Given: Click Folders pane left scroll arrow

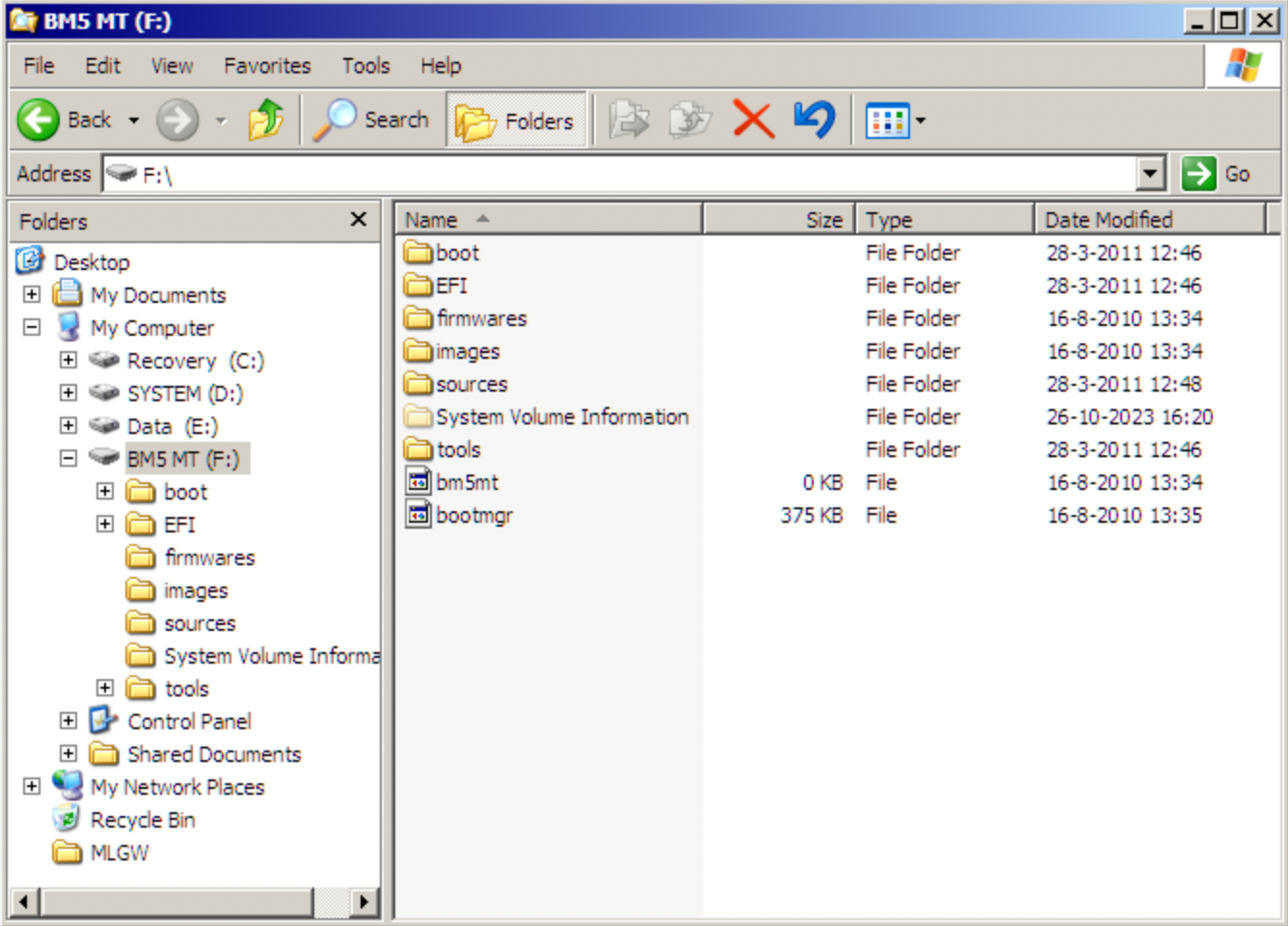Looking at the screenshot, I should pos(25,902).
